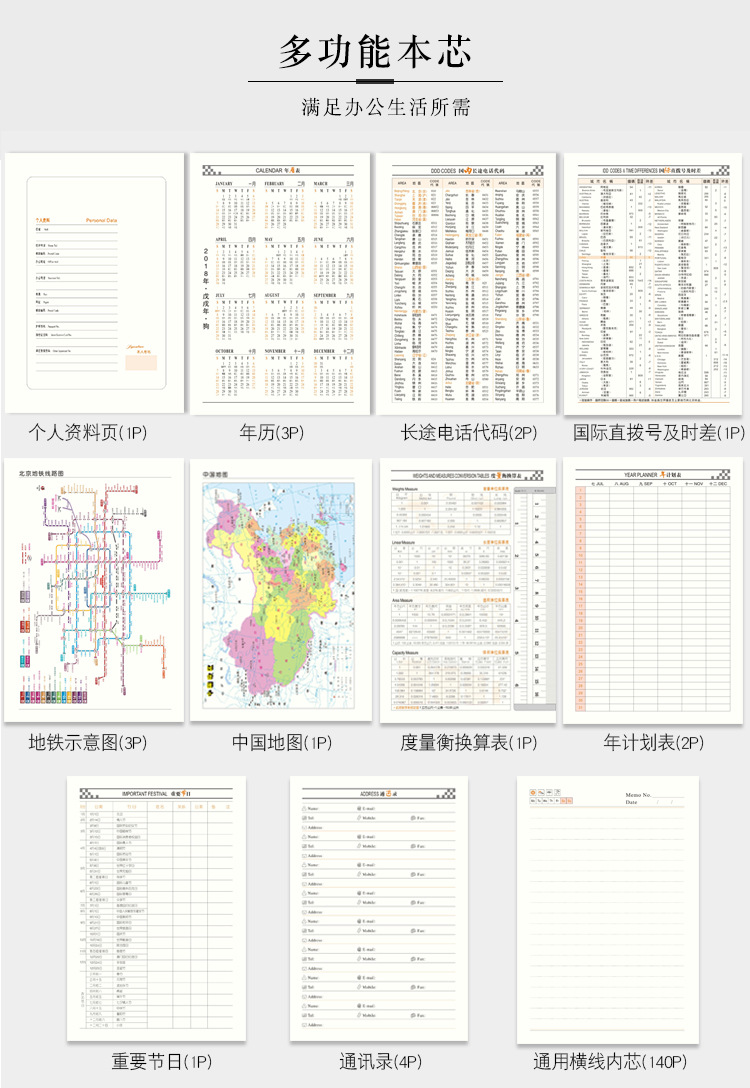Click the Personal Data title on first page
The height and width of the screenshot is (1088, 750).
click(x=101, y=220)
